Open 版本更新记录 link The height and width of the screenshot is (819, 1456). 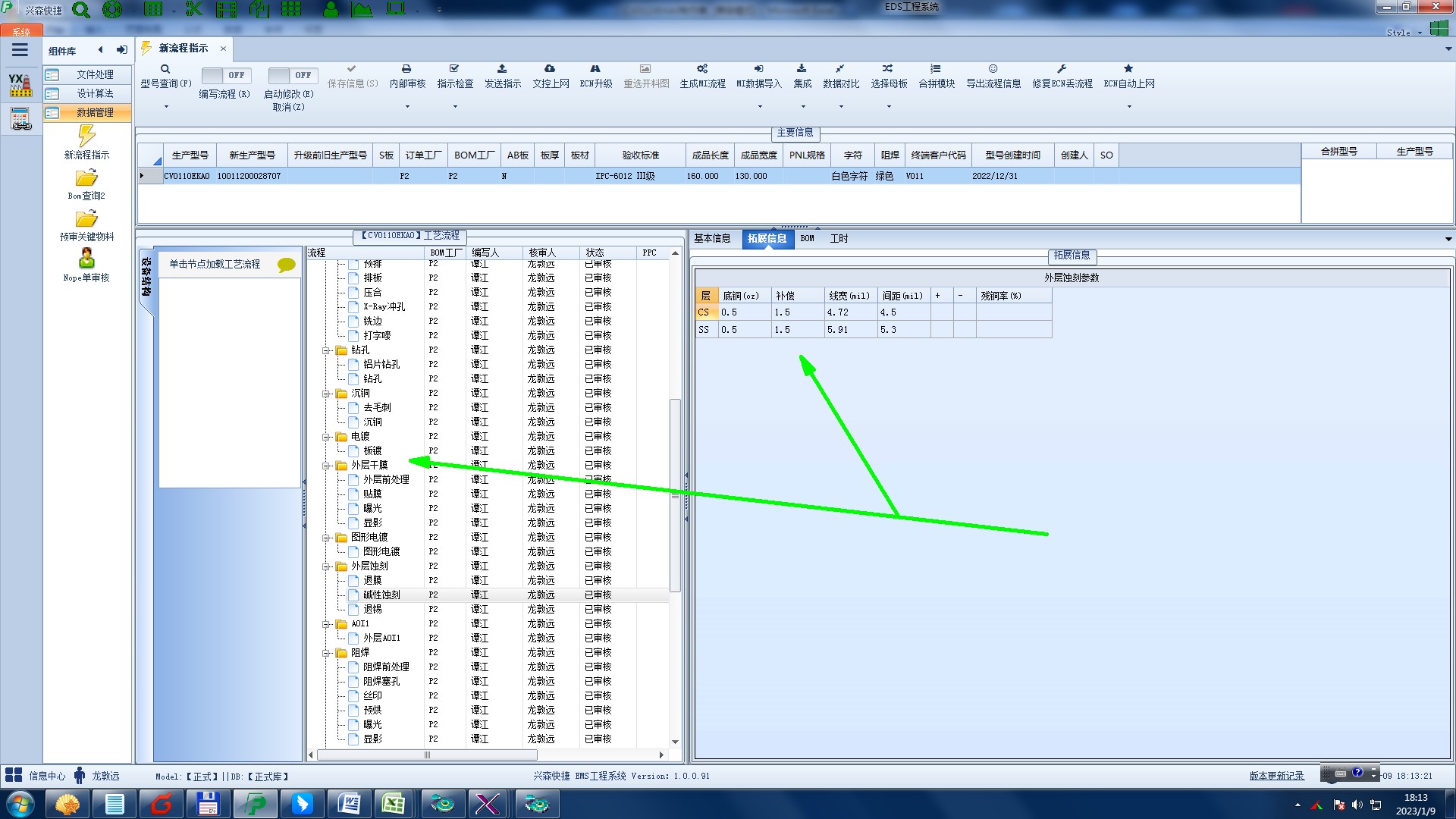1276,776
